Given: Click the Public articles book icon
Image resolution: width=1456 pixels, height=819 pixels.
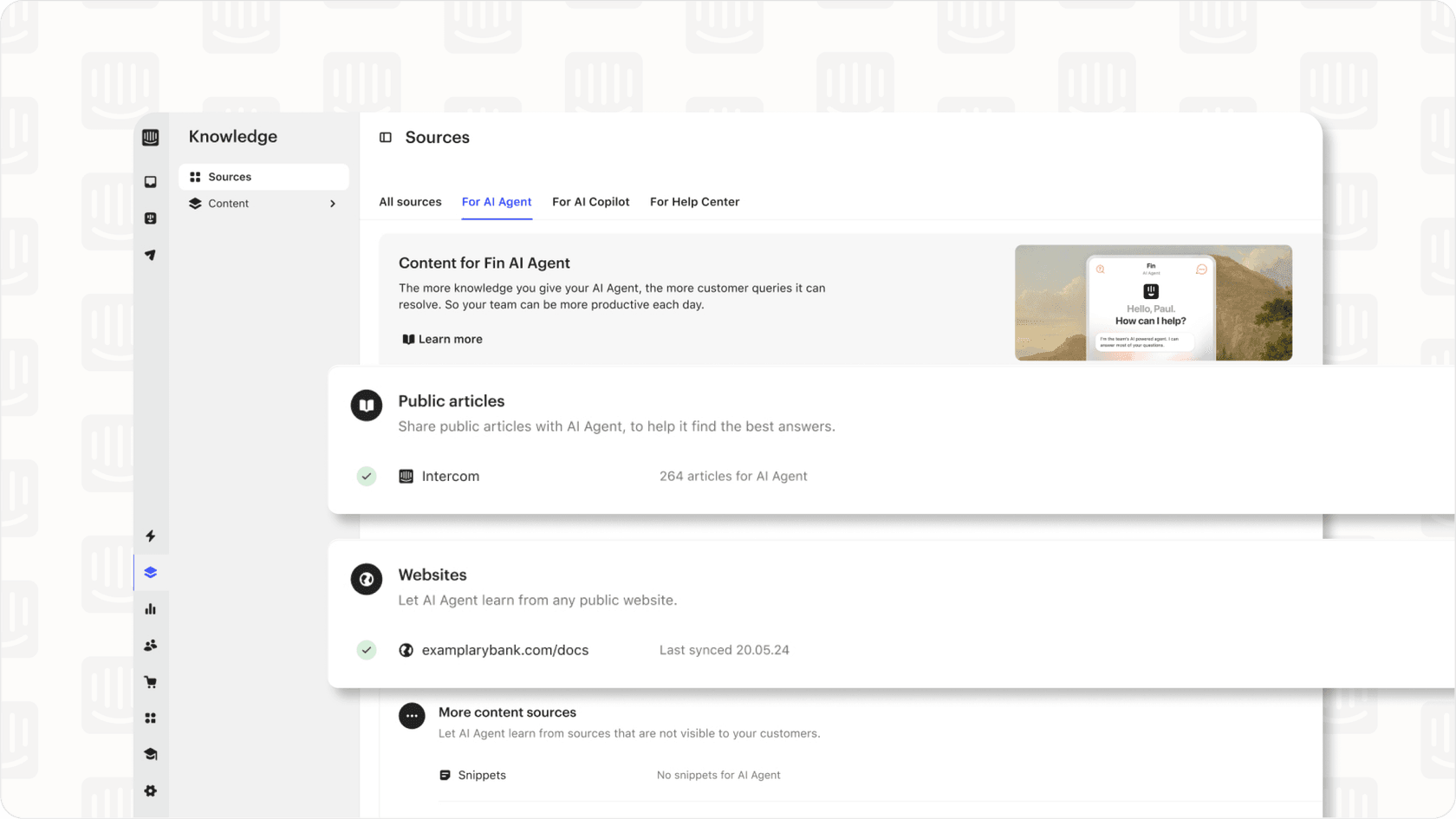Looking at the screenshot, I should (x=367, y=405).
